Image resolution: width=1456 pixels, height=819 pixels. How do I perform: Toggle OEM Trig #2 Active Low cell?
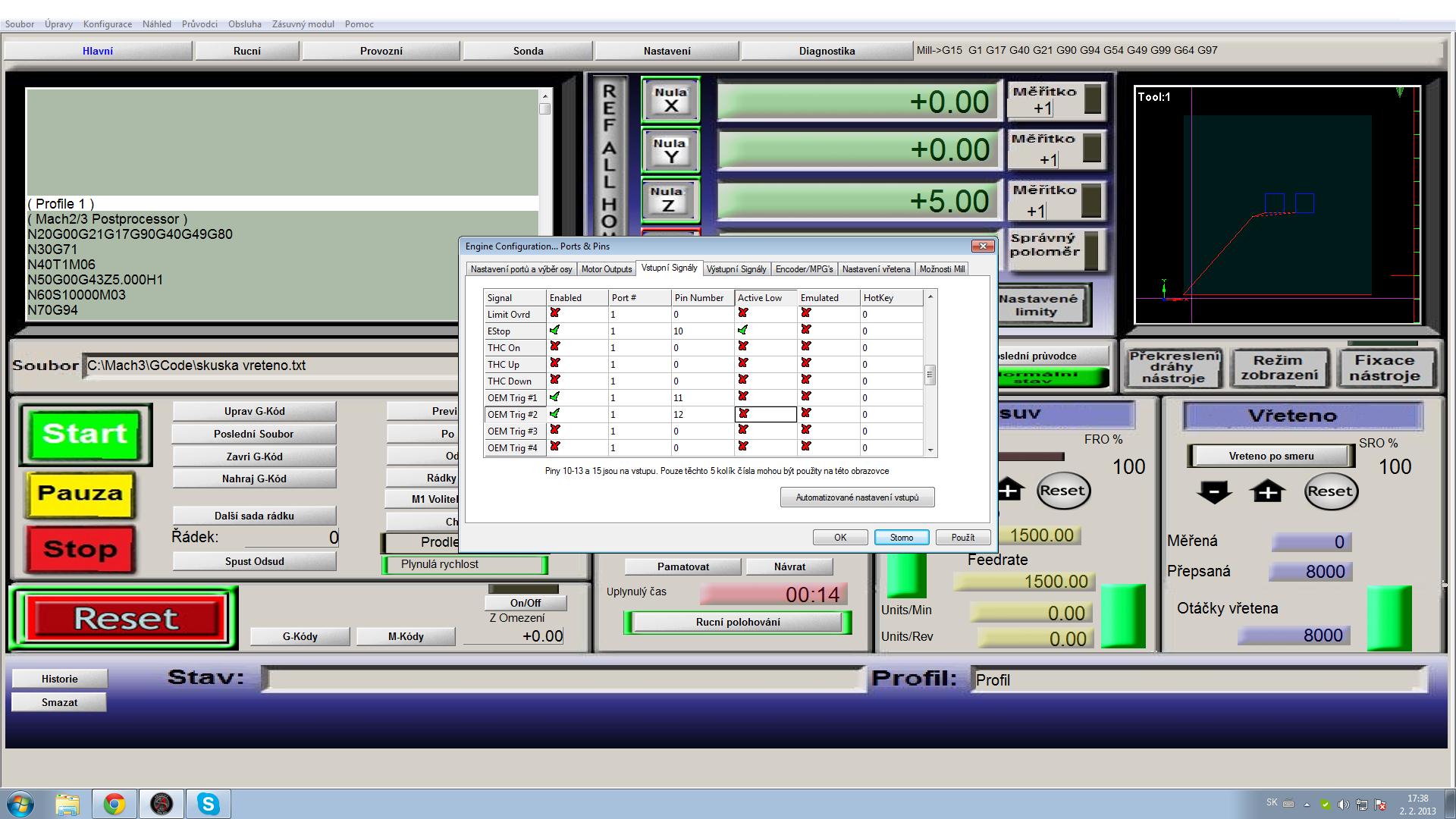click(x=764, y=414)
